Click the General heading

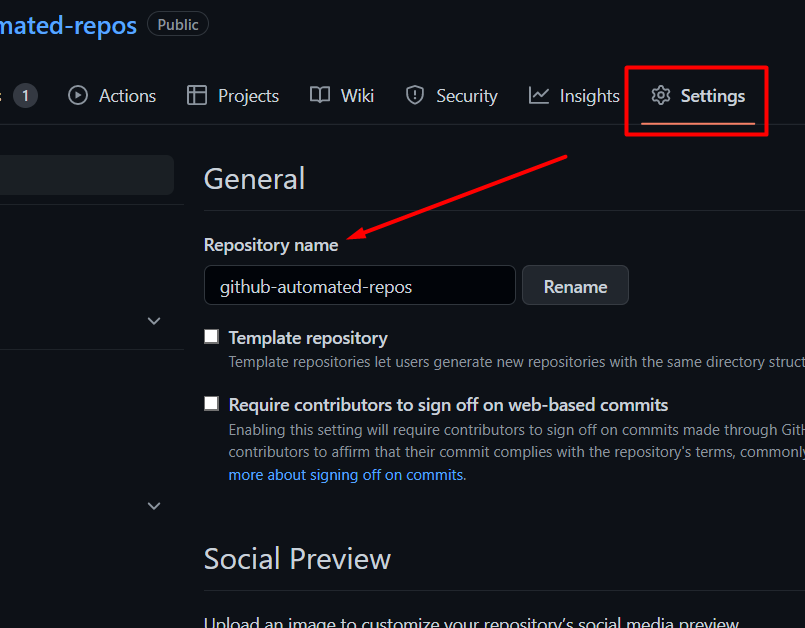point(255,179)
